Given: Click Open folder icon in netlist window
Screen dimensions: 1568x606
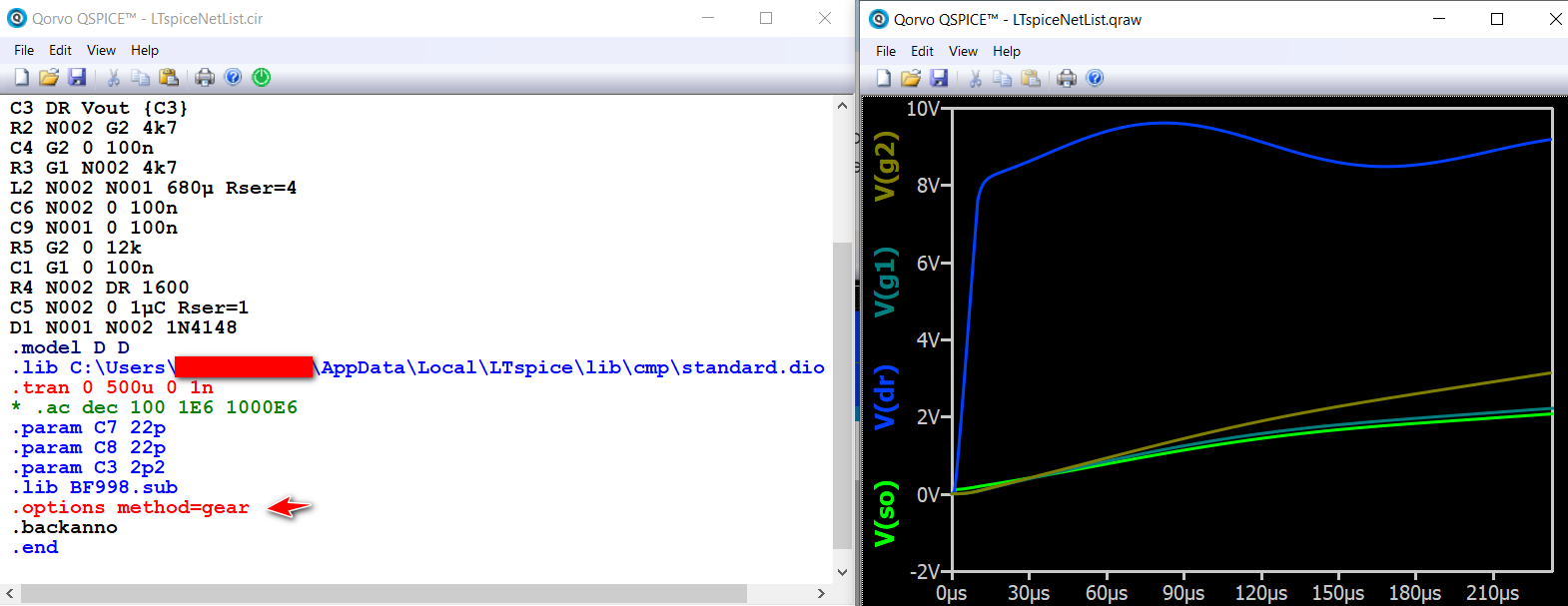Looking at the screenshot, I should (48, 77).
